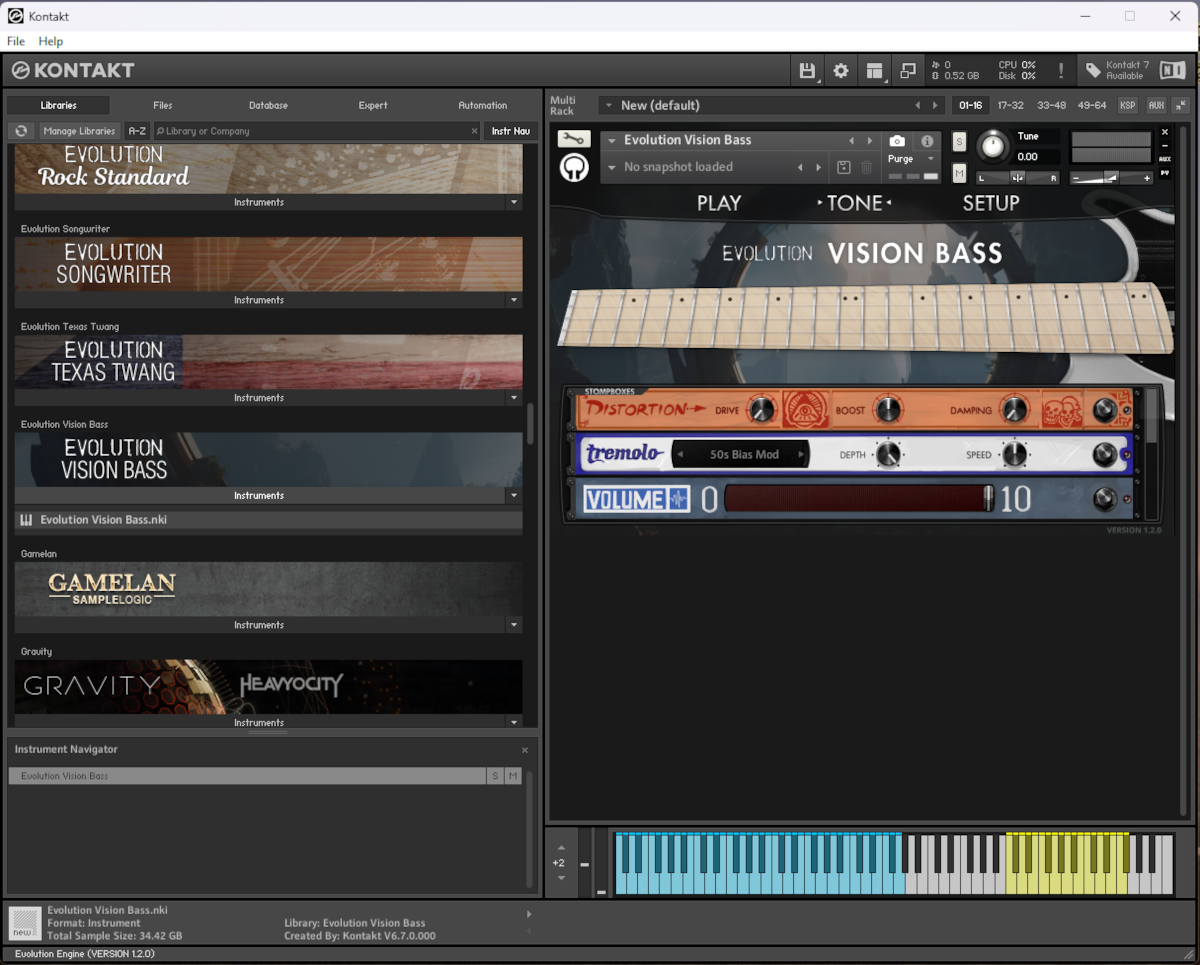Click the skulls emblem on the Distortion pedal

(1061, 410)
